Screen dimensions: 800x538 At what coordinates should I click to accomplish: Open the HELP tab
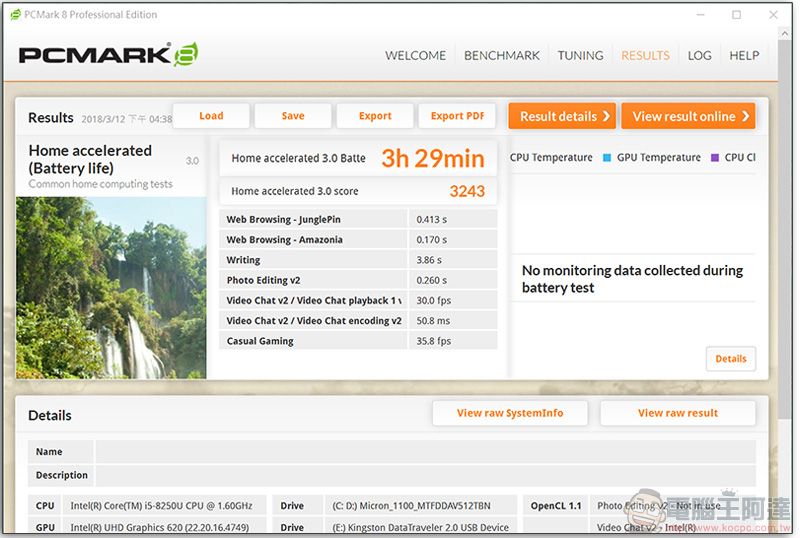[x=744, y=56]
